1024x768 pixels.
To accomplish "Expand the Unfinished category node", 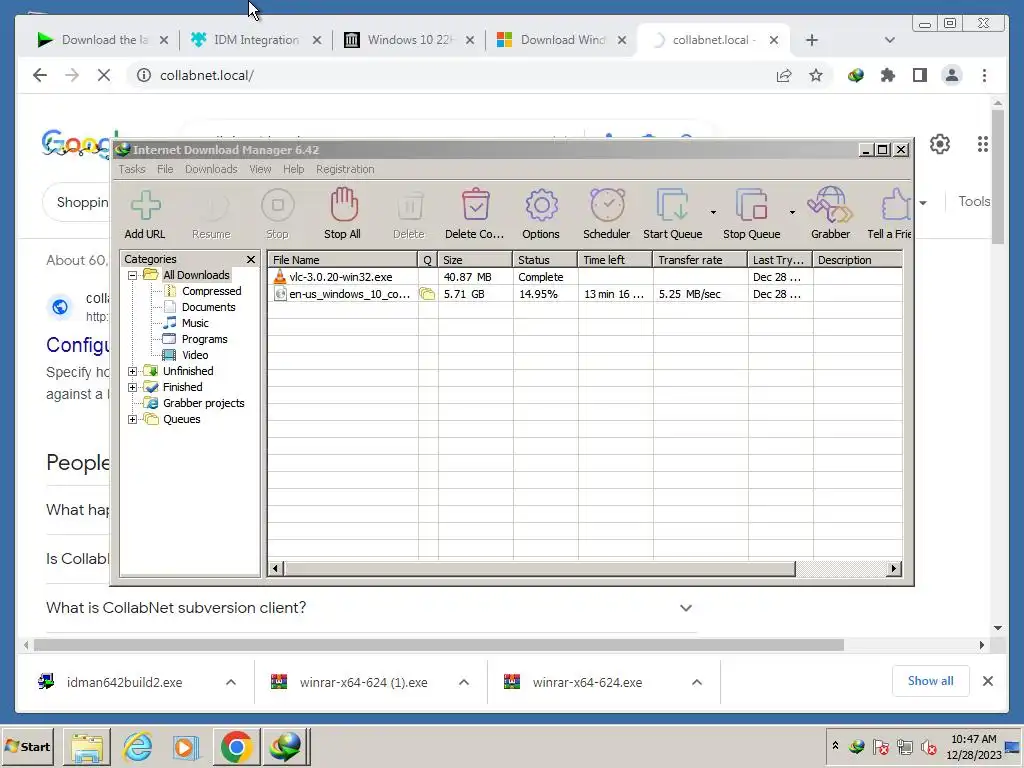I will (133, 372).
